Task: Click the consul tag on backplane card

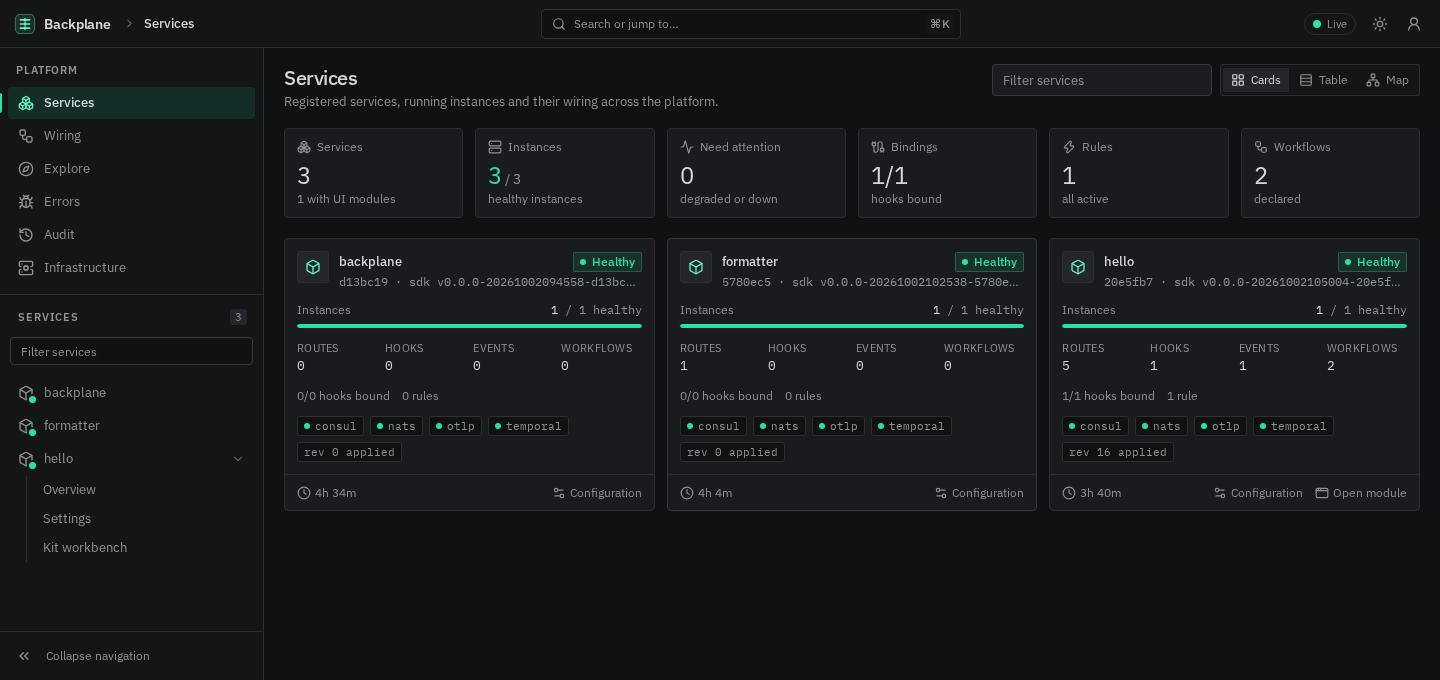Action: (x=330, y=426)
